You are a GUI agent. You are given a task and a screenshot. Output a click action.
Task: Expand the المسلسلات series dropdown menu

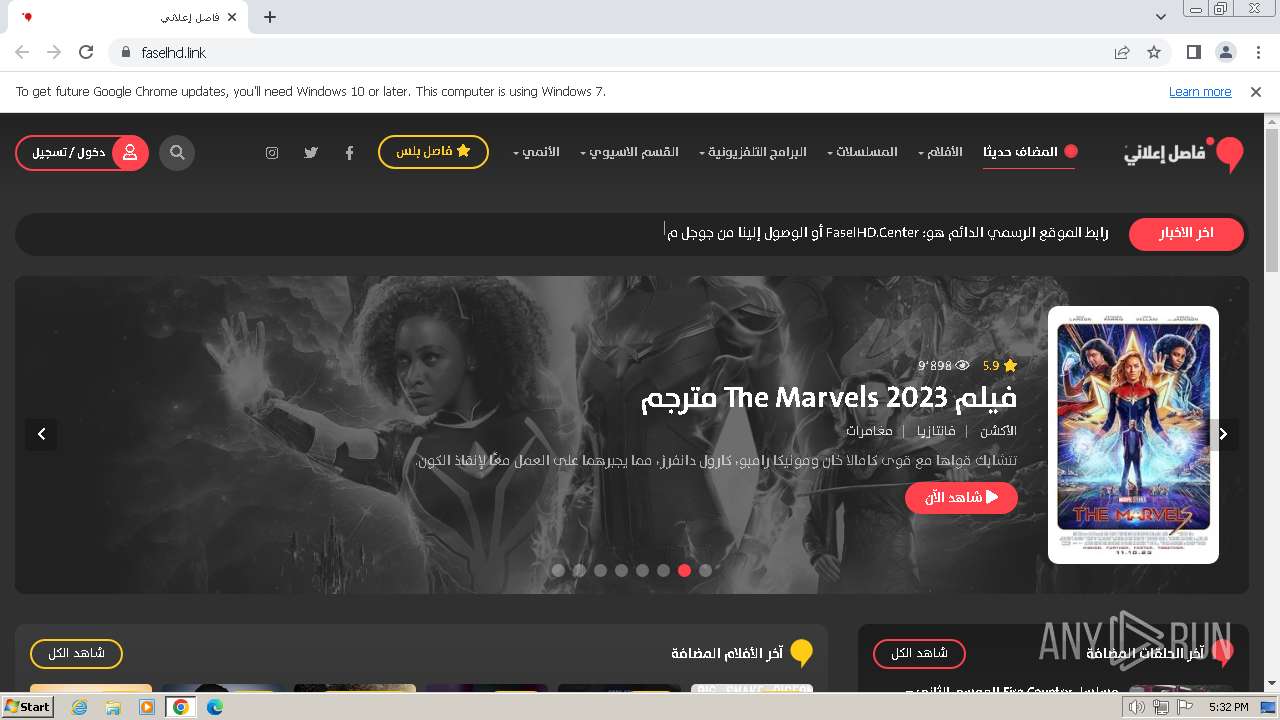pyautogui.click(x=862, y=152)
